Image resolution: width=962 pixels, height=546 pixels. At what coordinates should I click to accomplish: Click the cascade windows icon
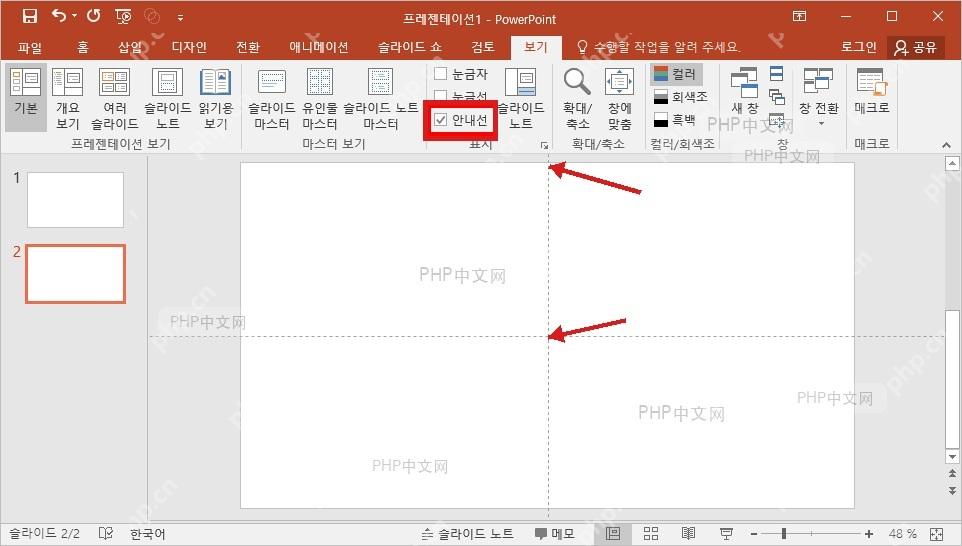pyautogui.click(x=777, y=97)
